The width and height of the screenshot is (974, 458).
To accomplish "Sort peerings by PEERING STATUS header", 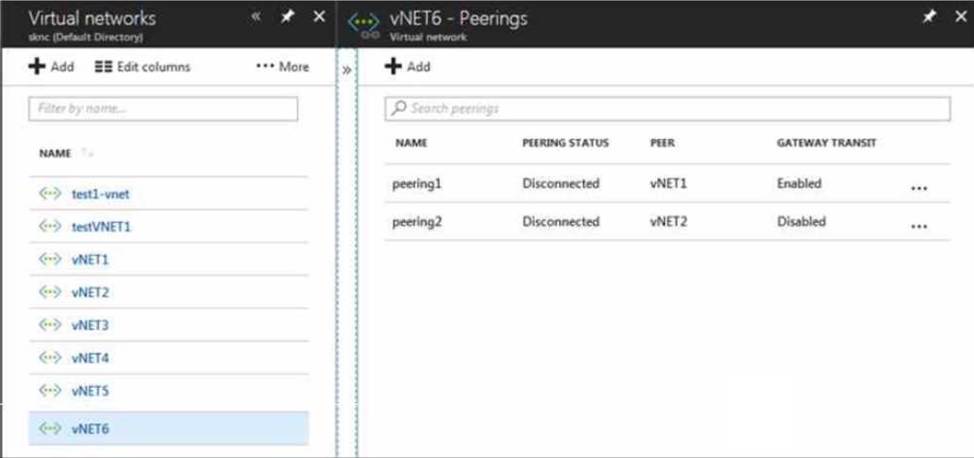I will click(565, 143).
